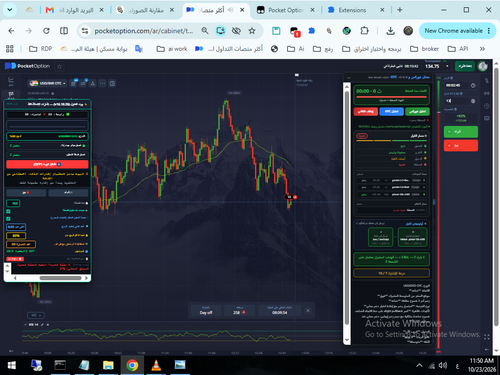The height and width of the screenshot is (375, 500).
Task: Open the USD/INR OTC asset selector
Action: point(47,83)
